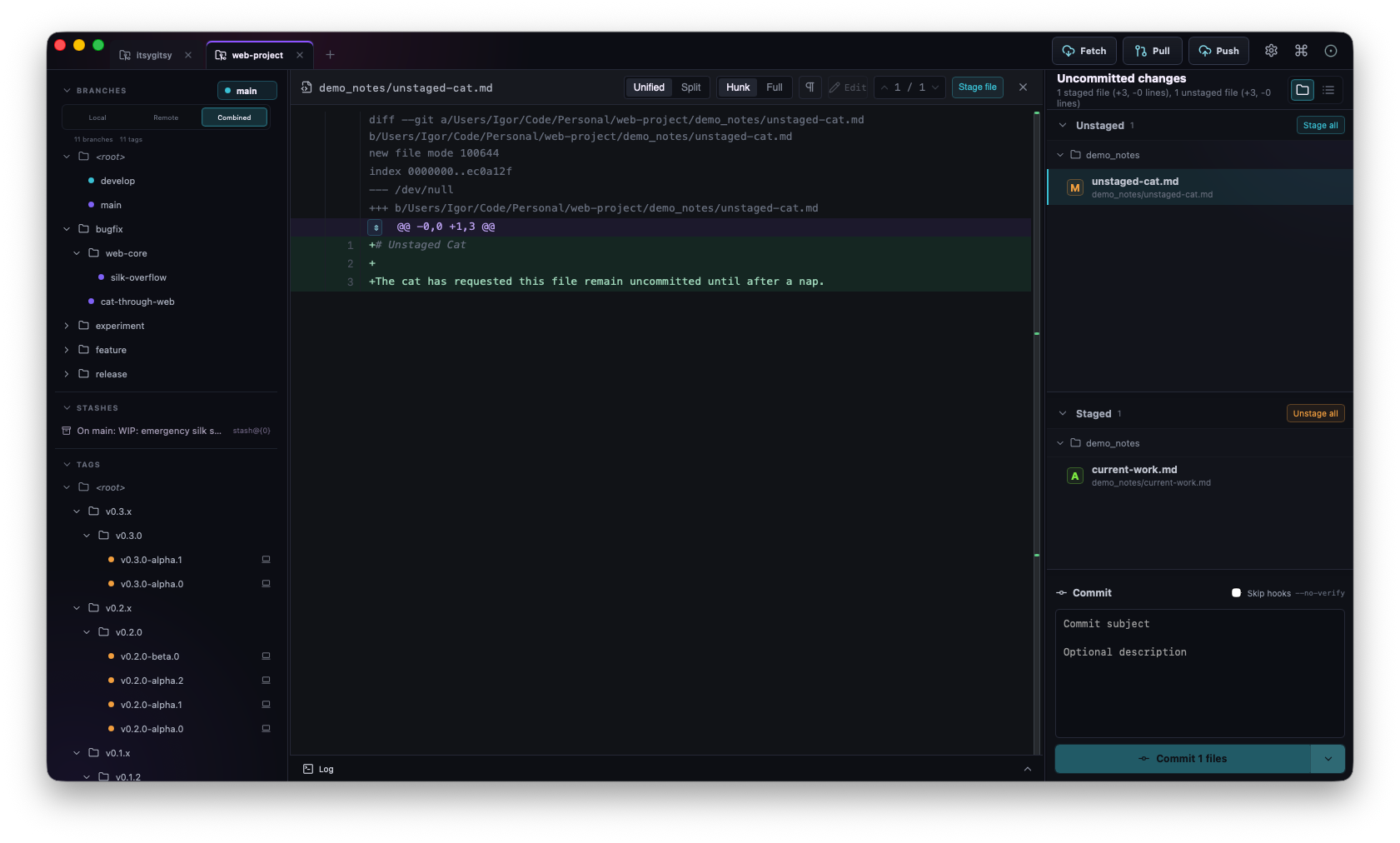
Task: Click the circular status icon in top bar
Action: click(1331, 51)
